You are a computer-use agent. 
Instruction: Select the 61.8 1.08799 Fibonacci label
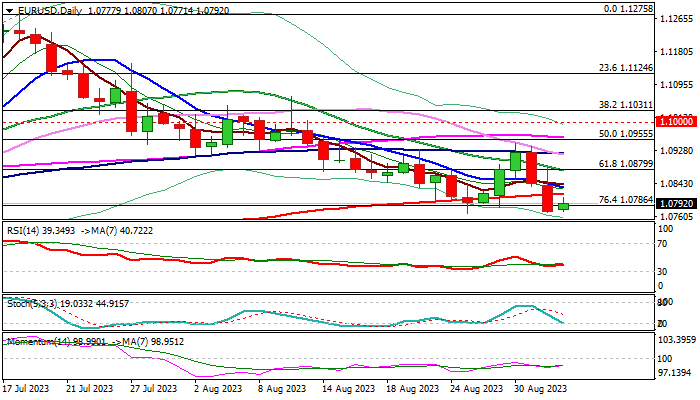tap(625, 164)
